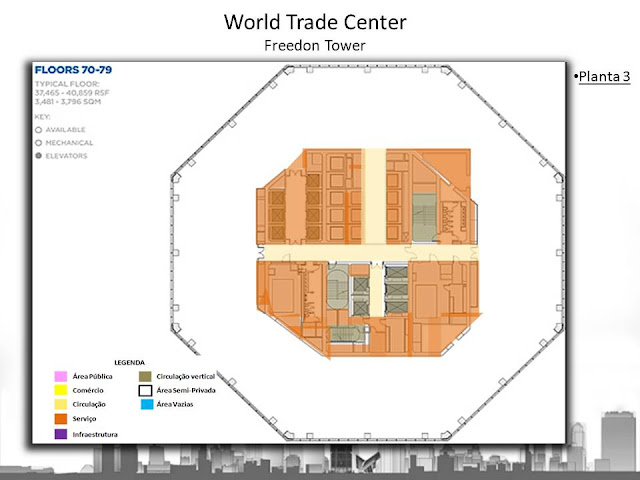Click the Serviço legend label
This screenshot has height=480, width=640.
tap(84, 419)
